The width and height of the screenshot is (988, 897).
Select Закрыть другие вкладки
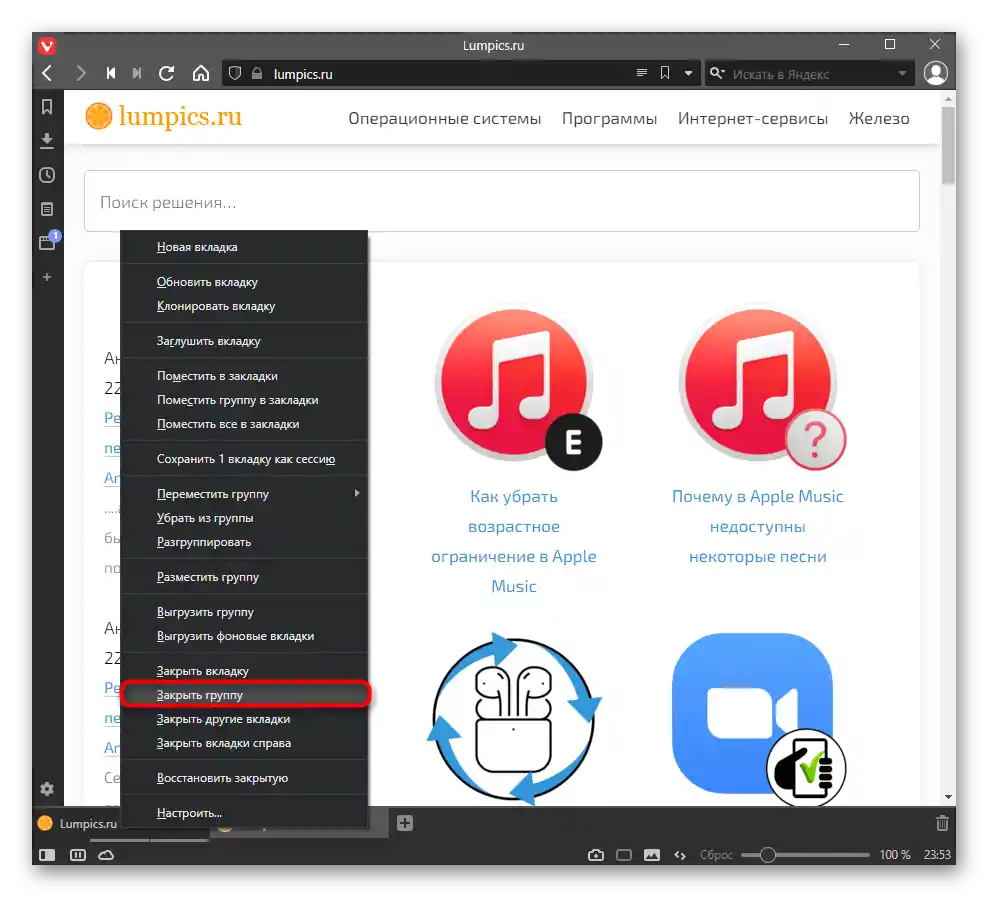click(x=244, y=719)
